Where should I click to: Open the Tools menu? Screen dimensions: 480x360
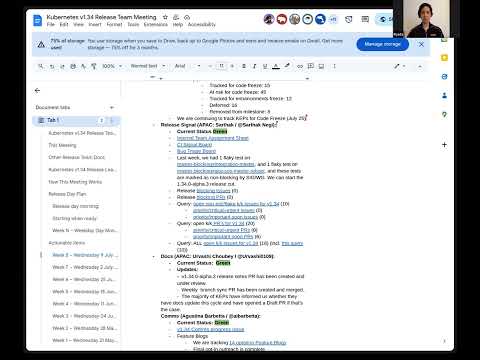(133, 25)
